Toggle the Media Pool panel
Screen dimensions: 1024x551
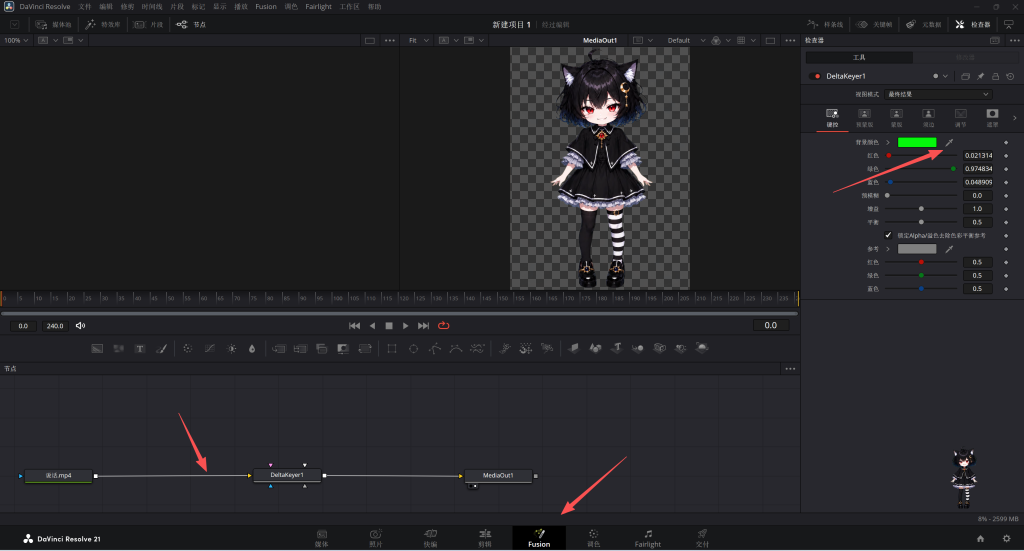(54, 24)
